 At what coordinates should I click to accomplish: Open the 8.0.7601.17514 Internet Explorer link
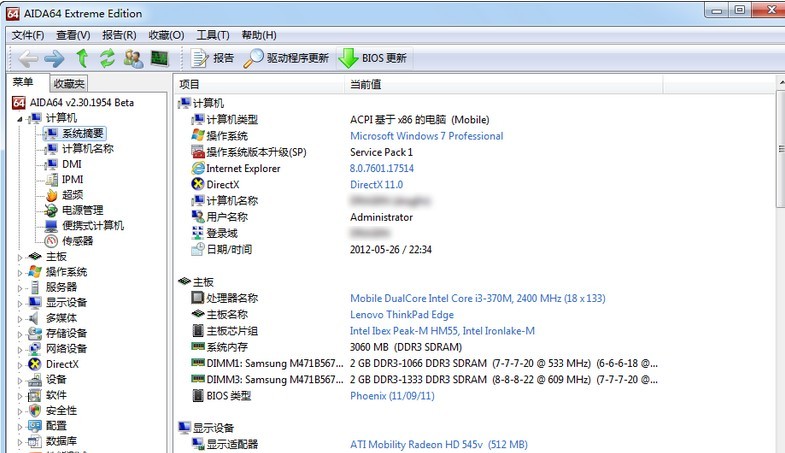tap(381, 168)
